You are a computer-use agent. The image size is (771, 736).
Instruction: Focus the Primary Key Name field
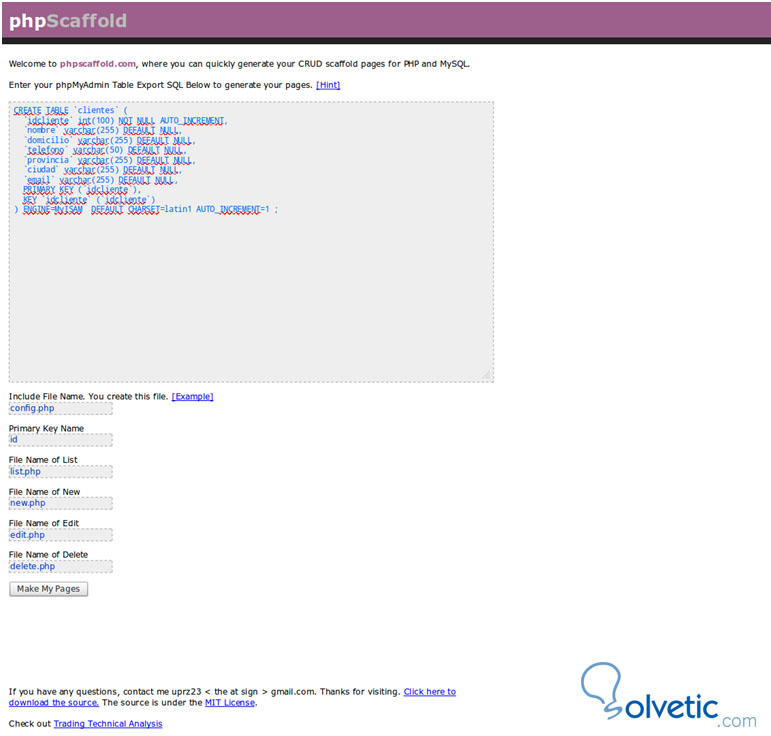coord(60,440)
